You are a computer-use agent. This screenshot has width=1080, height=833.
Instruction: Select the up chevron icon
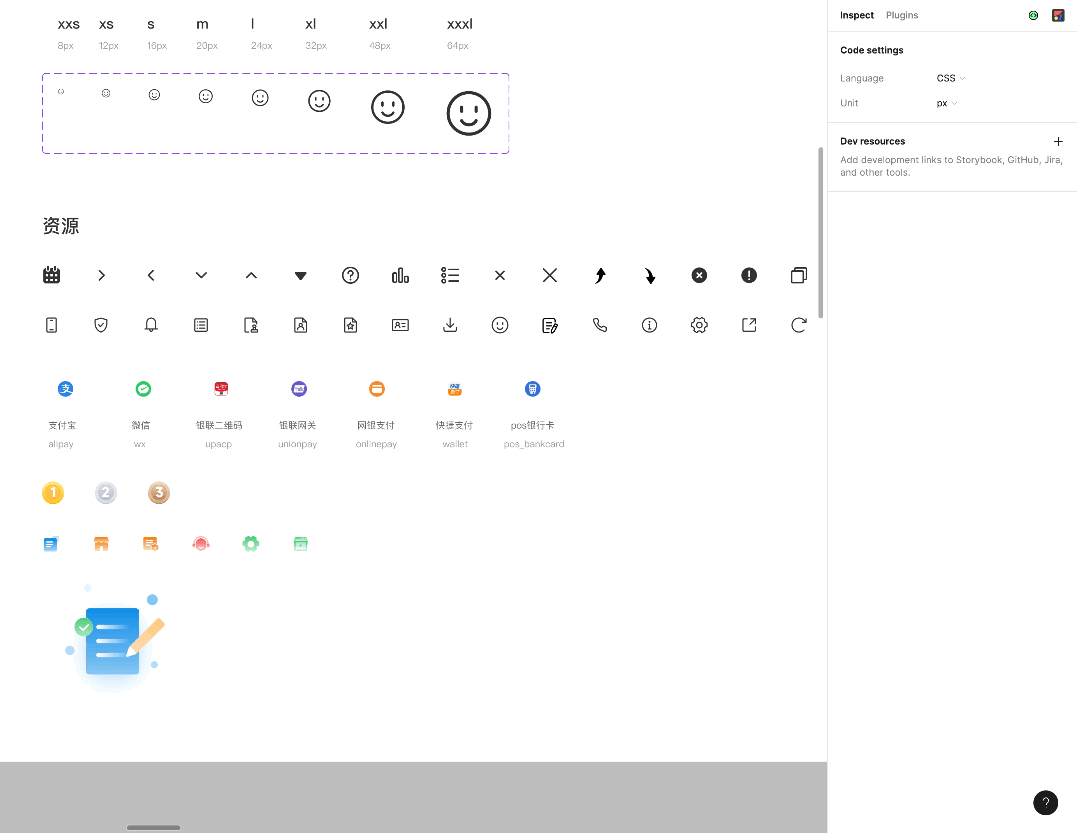(x=251, y=276)
